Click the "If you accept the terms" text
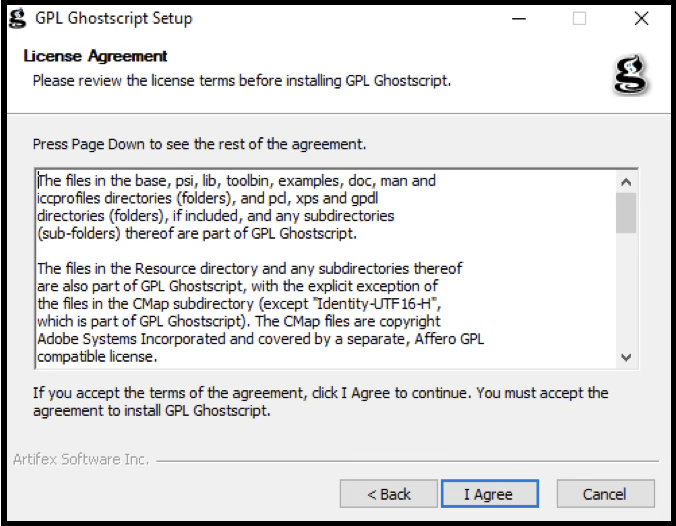The width and height of the screenshot is (676, 526). pos(320,401)
